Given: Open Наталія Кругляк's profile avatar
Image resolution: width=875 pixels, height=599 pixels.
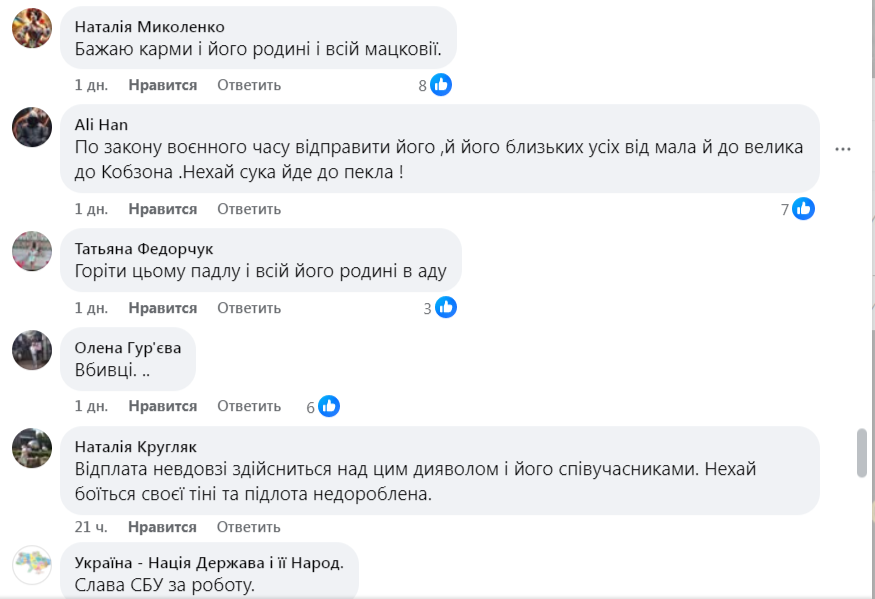Looking at the screenshot, I should (x=32, y=448).
